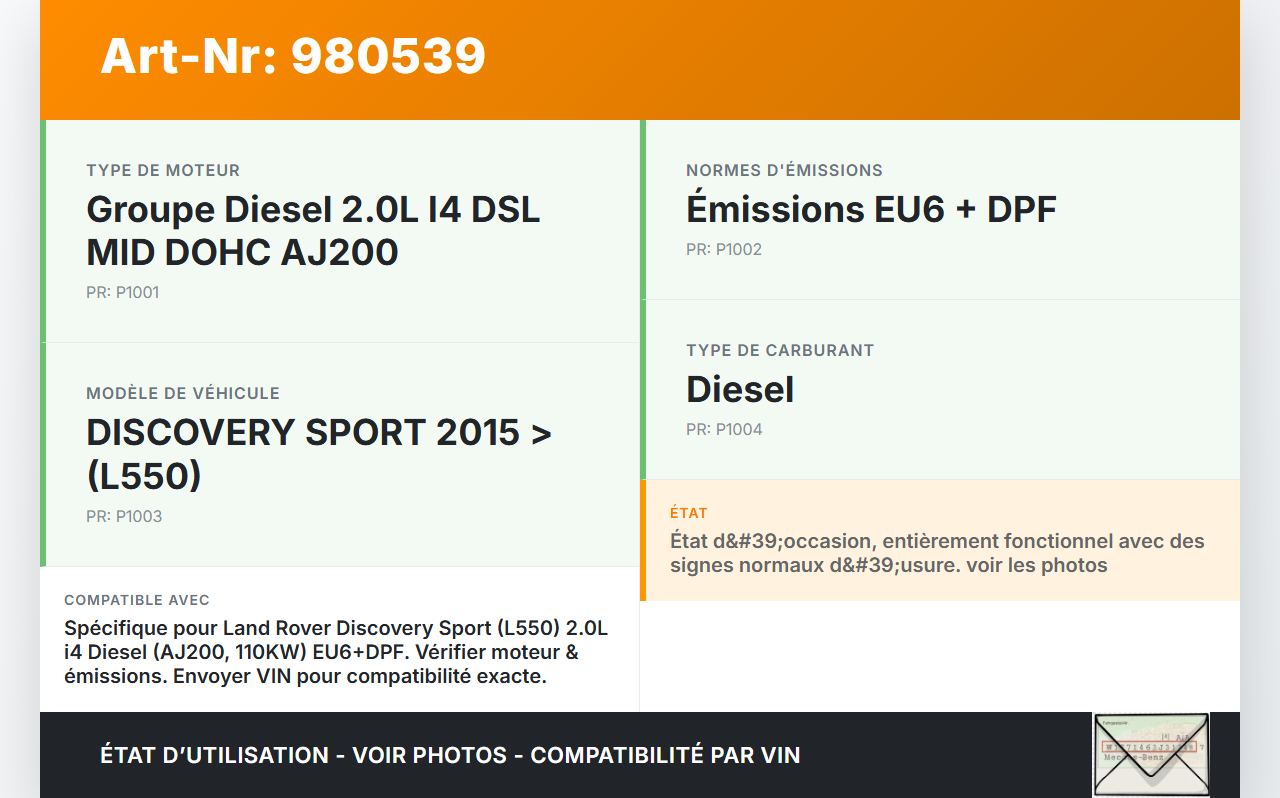Select the Diesel fuel type value

click(740, 389)
